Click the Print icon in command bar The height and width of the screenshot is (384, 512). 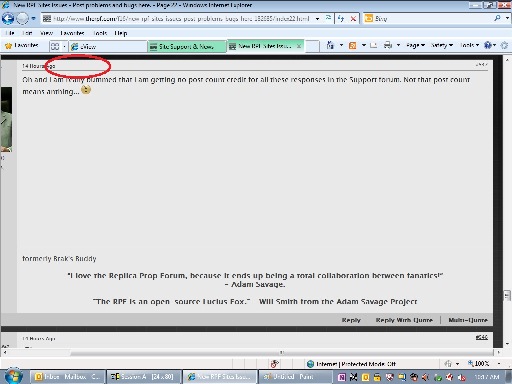tap(388, 45)
